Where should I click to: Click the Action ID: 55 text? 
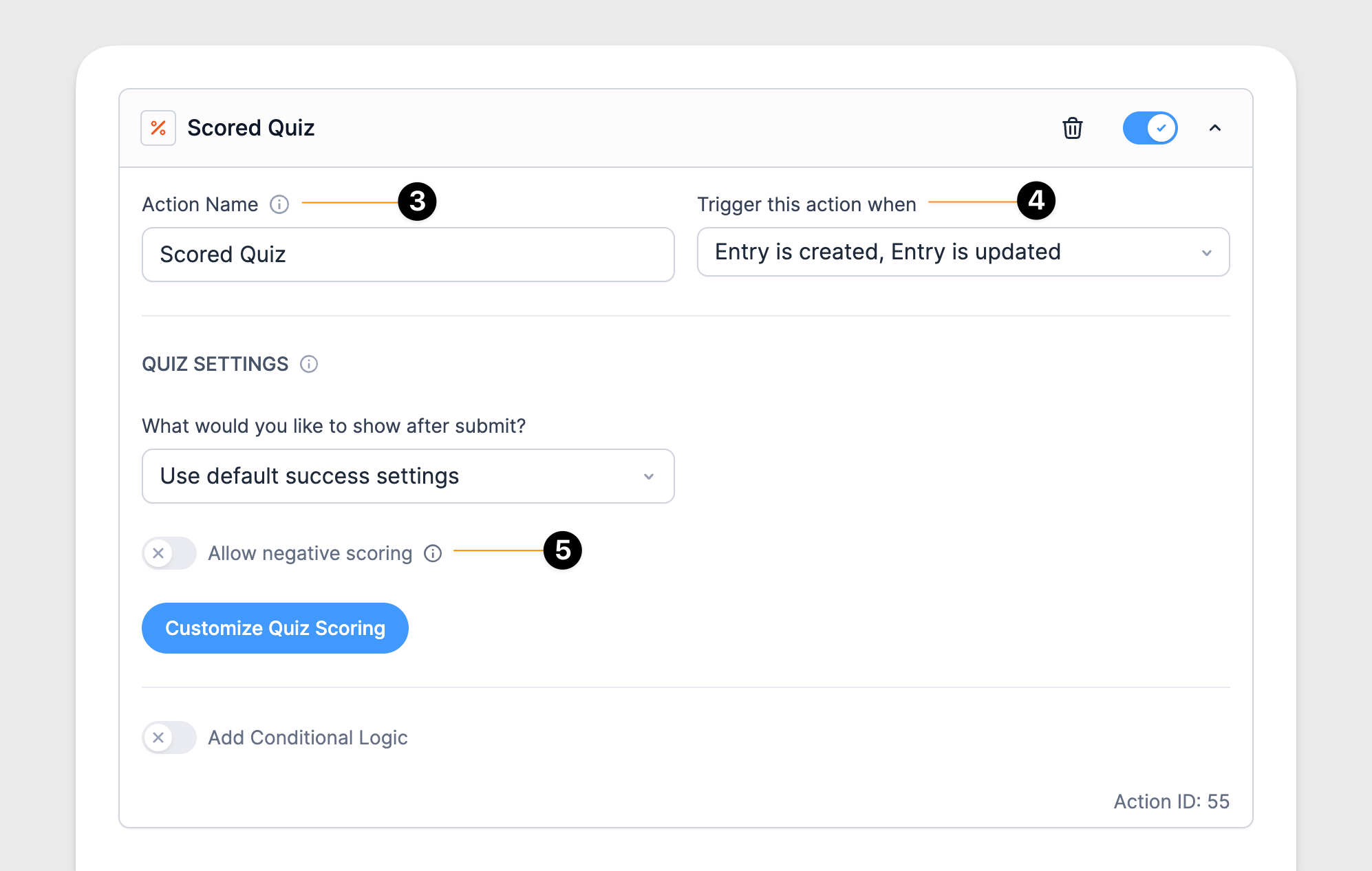[x=1172, y=802]
